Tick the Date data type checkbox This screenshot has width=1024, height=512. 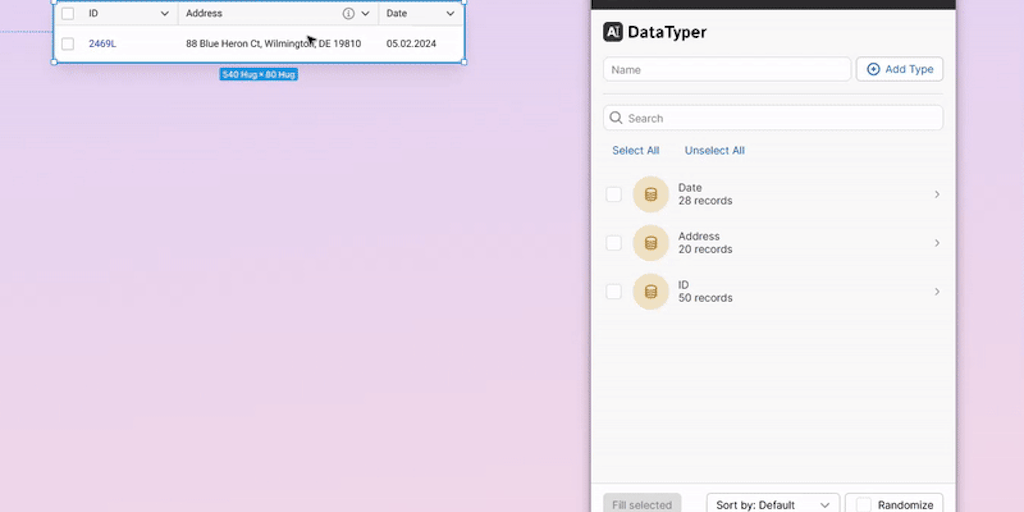[614, 194]
